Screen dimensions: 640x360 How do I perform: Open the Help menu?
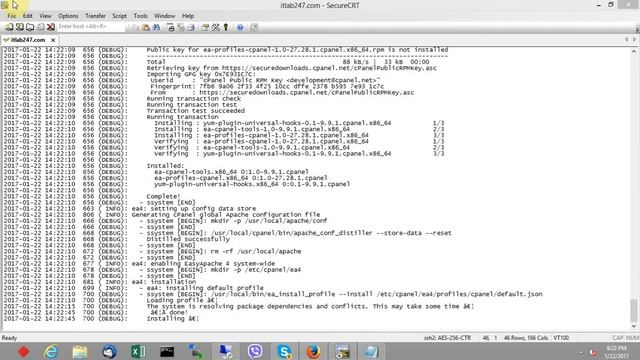point(188,16)
